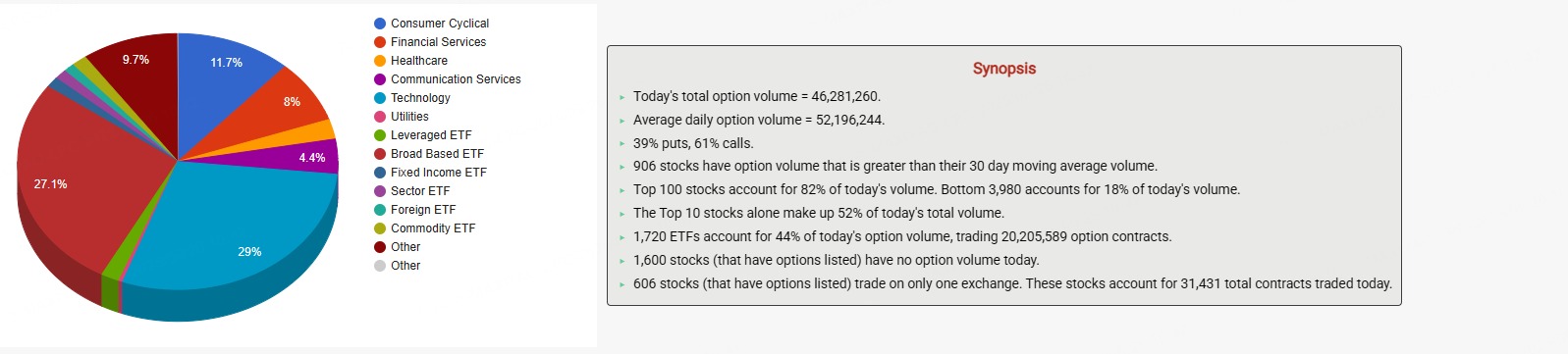This screenshot has height=354, width=1568.
Task: Click Communication Services legend label
Action: (x=456, y=79)
